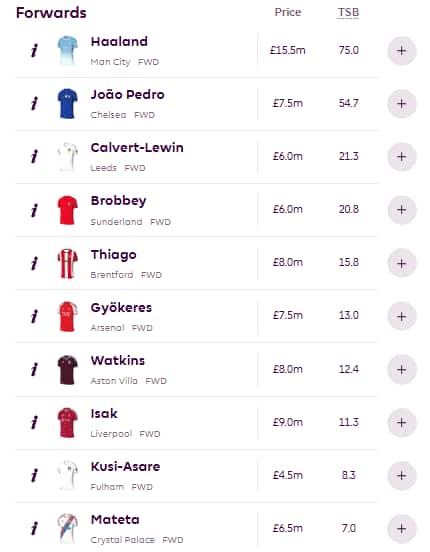
Task: Add Kusi-Asare via plus button
Action: (x=402, y=476)
